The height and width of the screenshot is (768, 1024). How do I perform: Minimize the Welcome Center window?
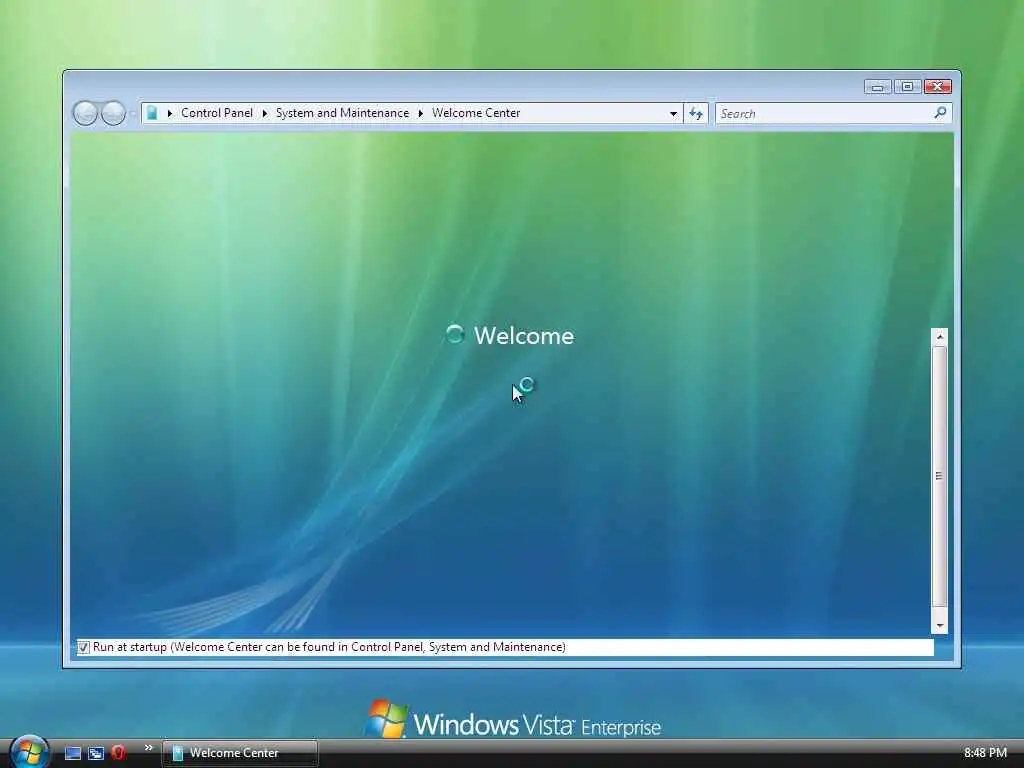(x=878, y=86)
